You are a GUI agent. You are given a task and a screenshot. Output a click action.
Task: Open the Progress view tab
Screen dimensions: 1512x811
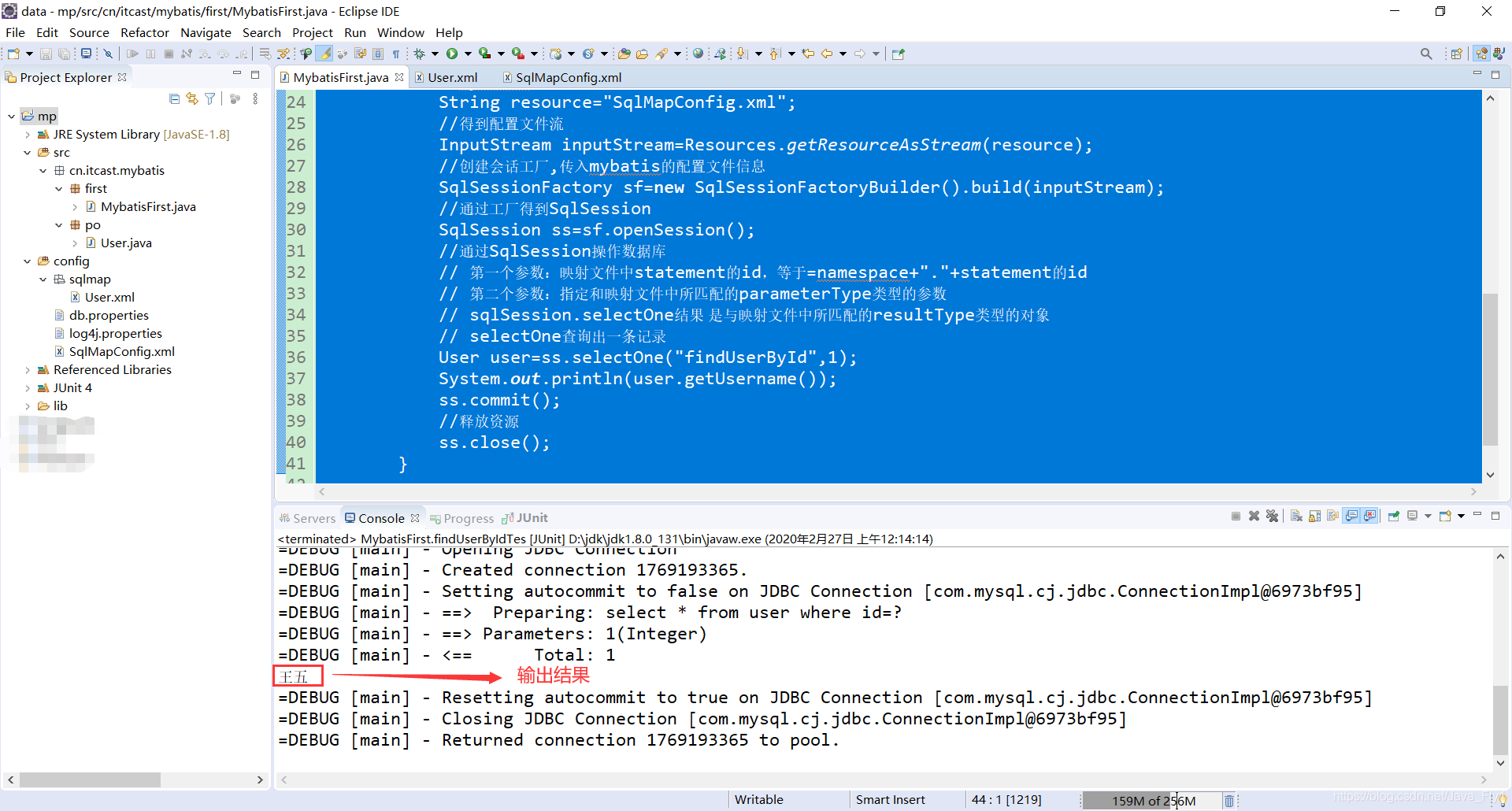[462, 518]
